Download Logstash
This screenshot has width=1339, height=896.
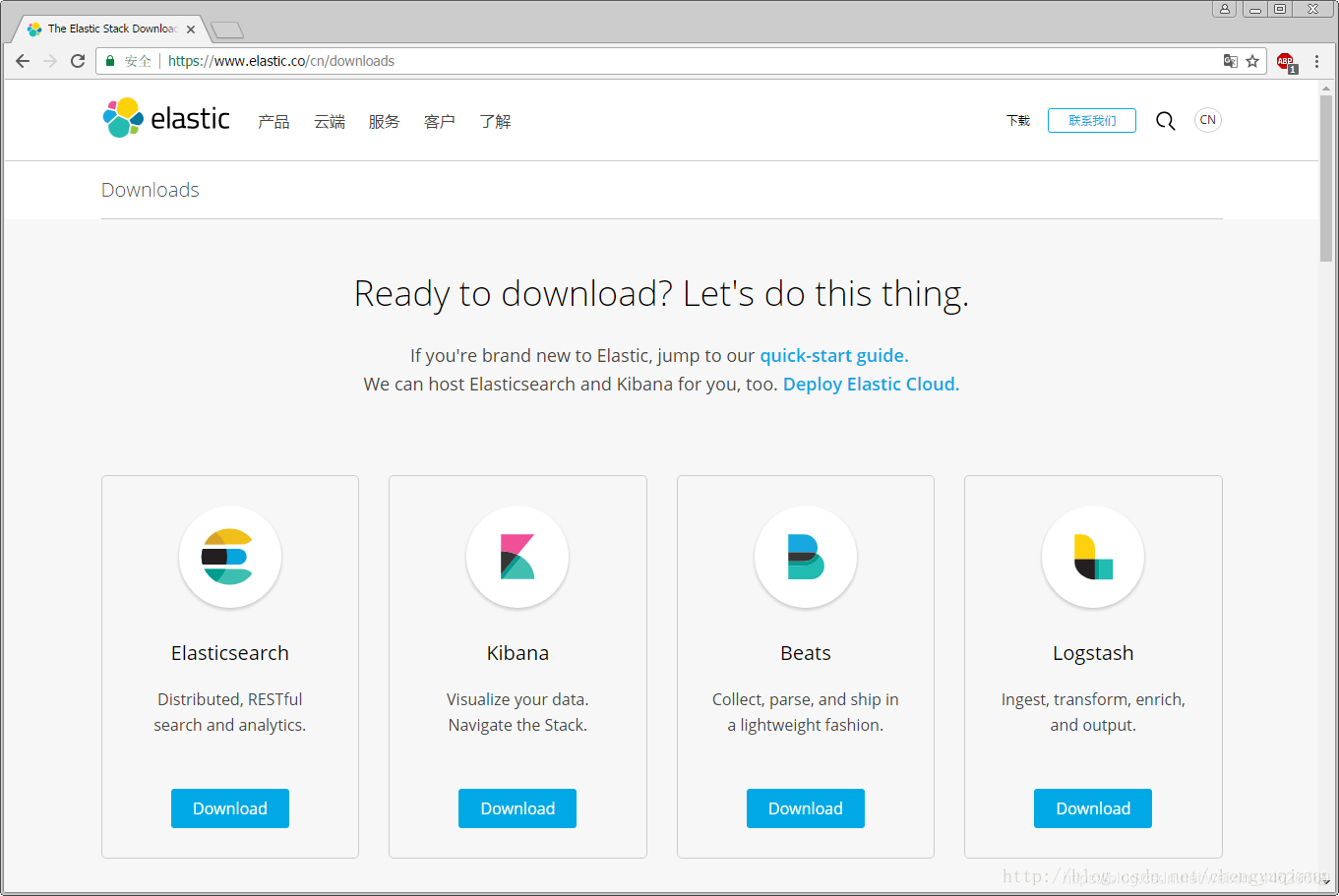[1093, 808]
